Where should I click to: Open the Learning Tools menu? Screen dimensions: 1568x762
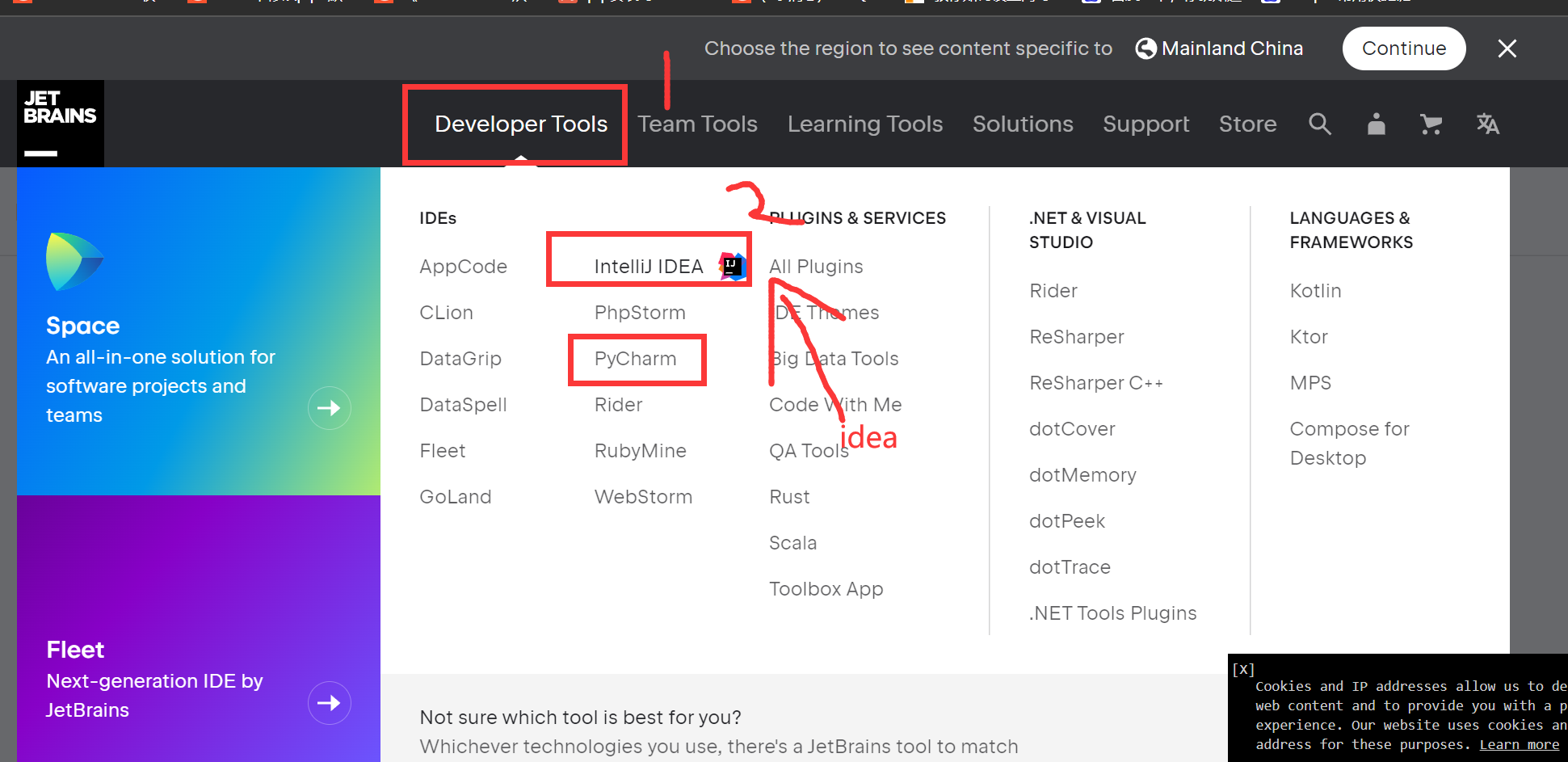point(864,124)
